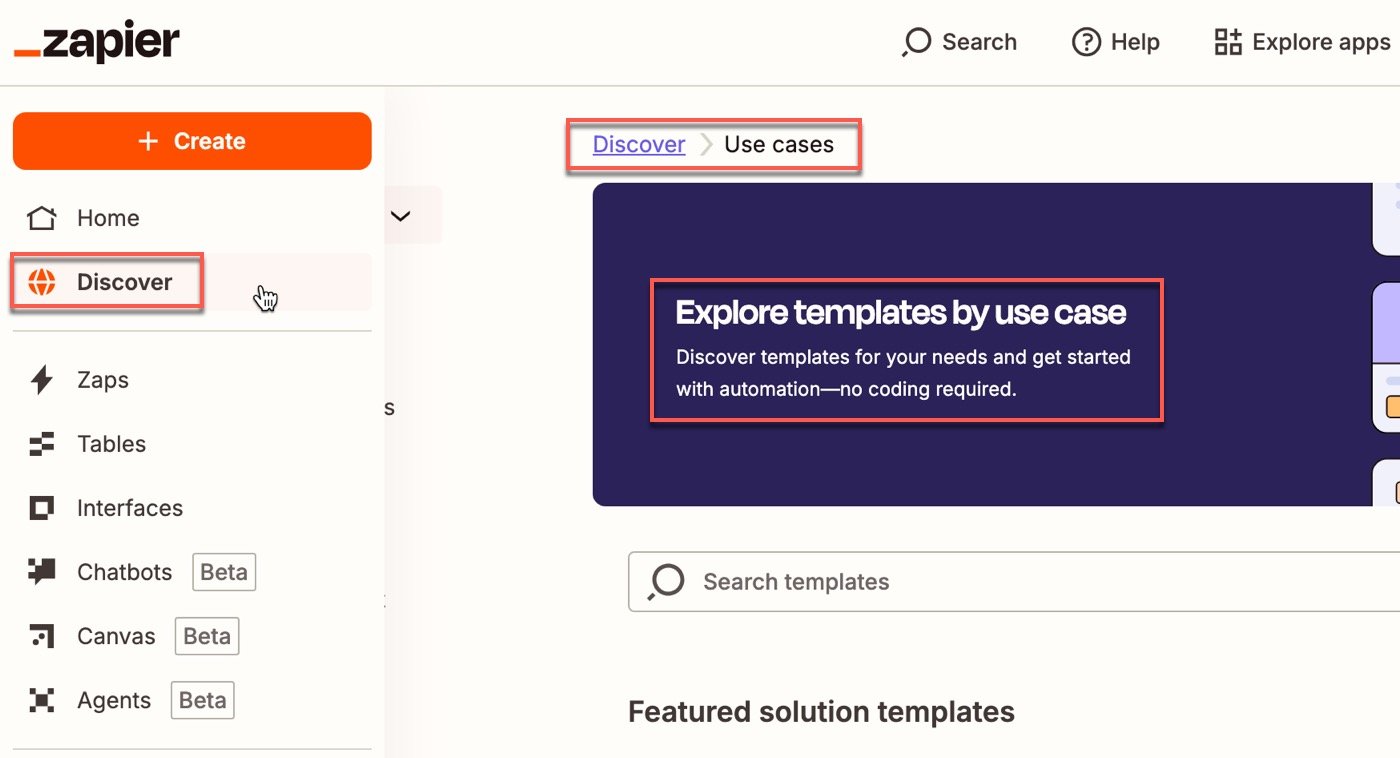
Task: Open Tables from the sidebar
Action: (192, 444)
